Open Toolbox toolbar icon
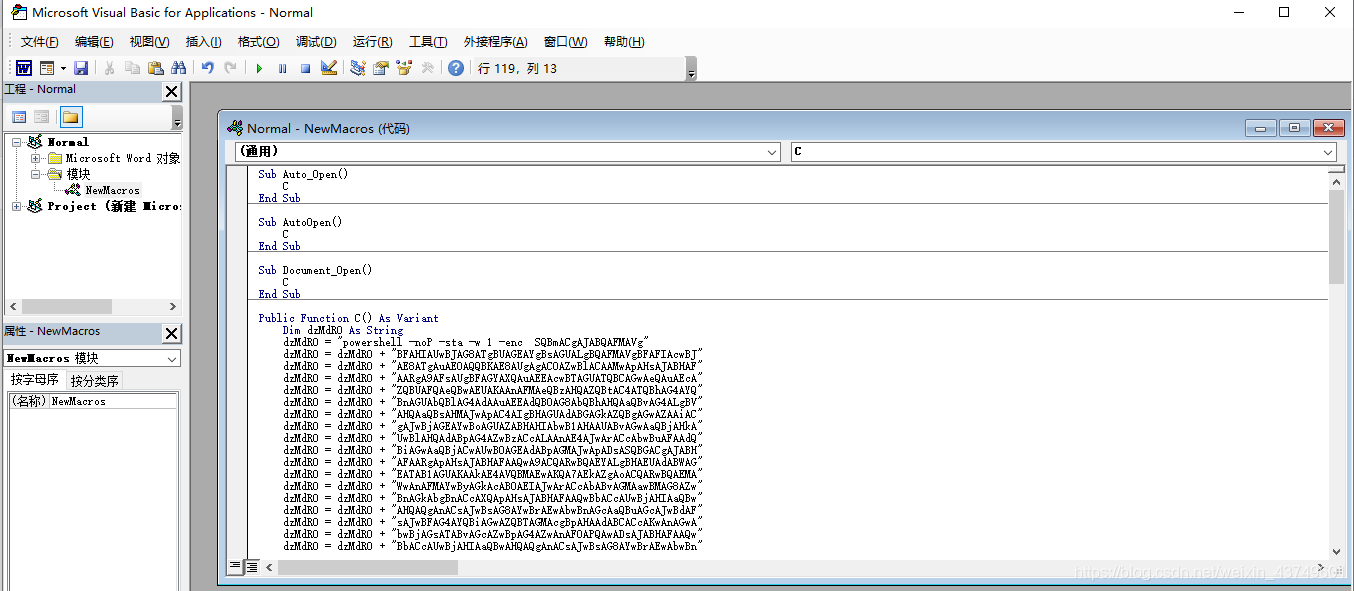Screen dimensions: 1354x591 (x=427, y=68)
